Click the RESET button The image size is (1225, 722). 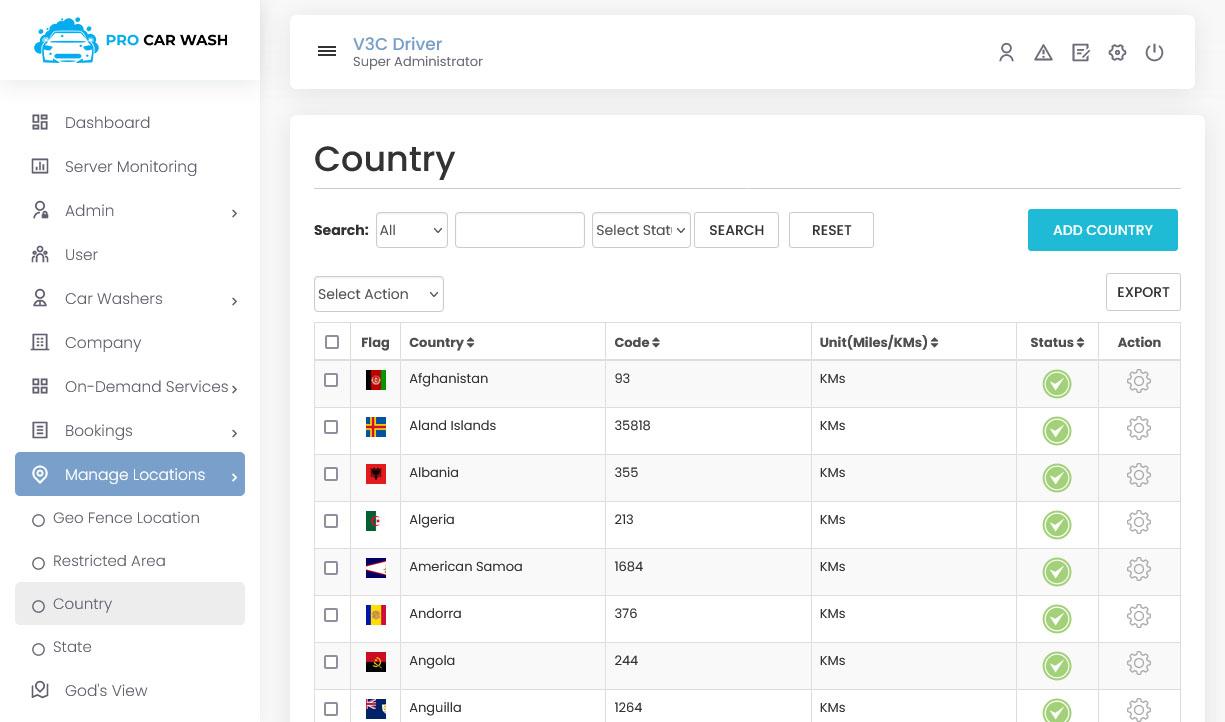point(831,230)
